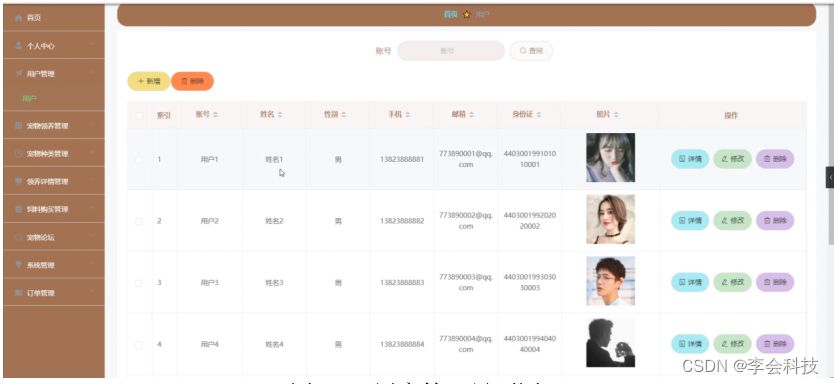The height and width of the screenshot is (384, 834).
Task: Click the grid icon beside 宠物领养管理
Action: pos(19,126)
